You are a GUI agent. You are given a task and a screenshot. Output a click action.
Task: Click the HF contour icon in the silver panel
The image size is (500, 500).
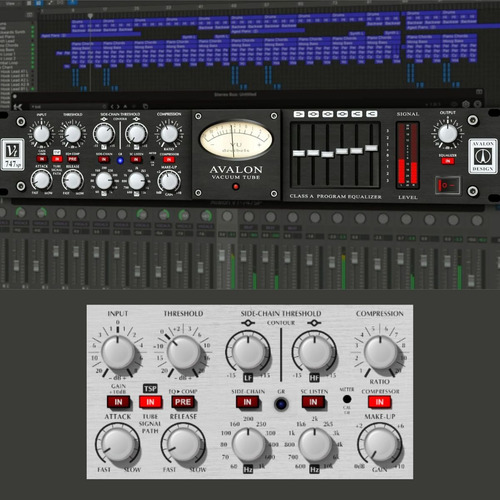tap(314, 323)
